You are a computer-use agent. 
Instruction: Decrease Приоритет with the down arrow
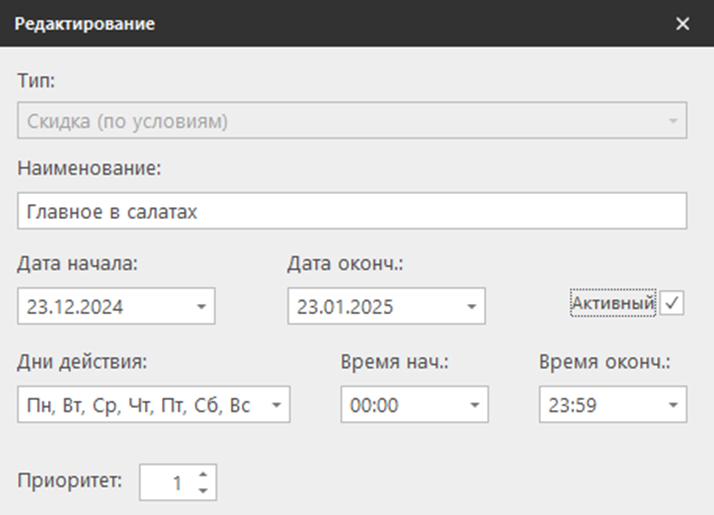[x=203, y=490]
